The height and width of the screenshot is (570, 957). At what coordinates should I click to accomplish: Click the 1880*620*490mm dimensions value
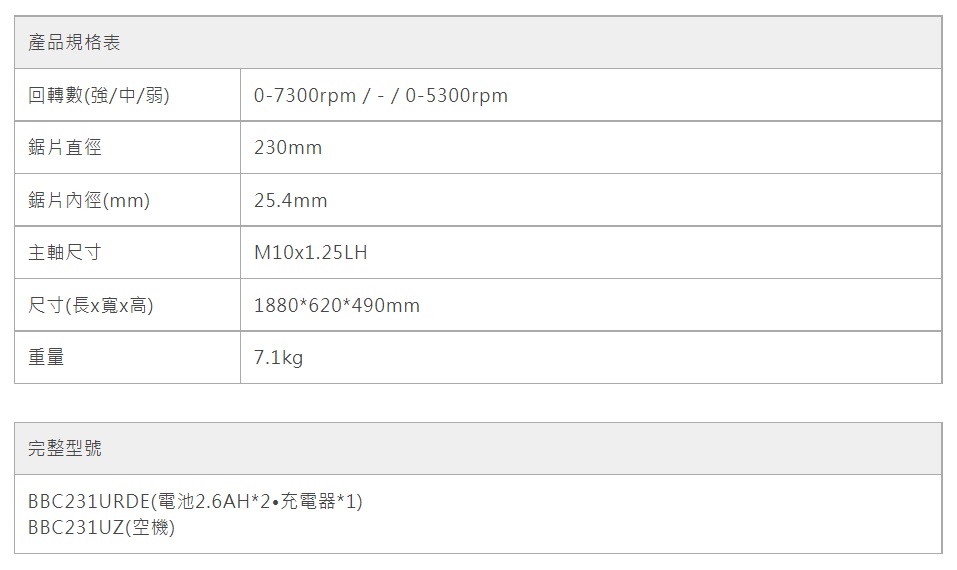point(337,305)
